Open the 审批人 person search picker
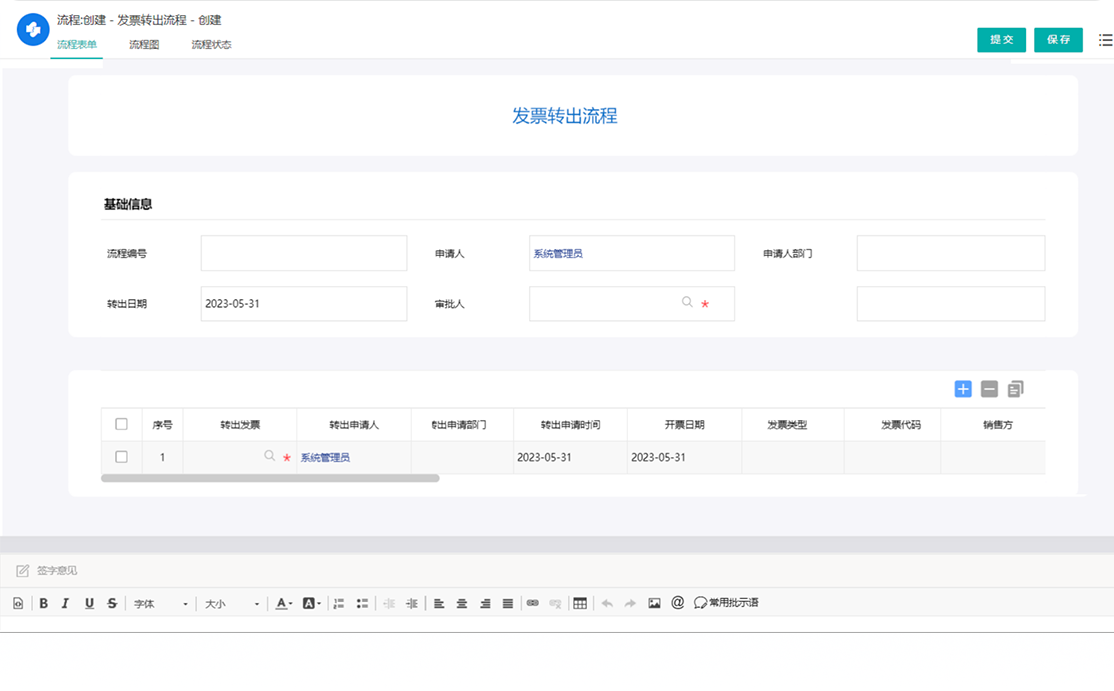Viewport: 1114px width, 691px height. 686,303
